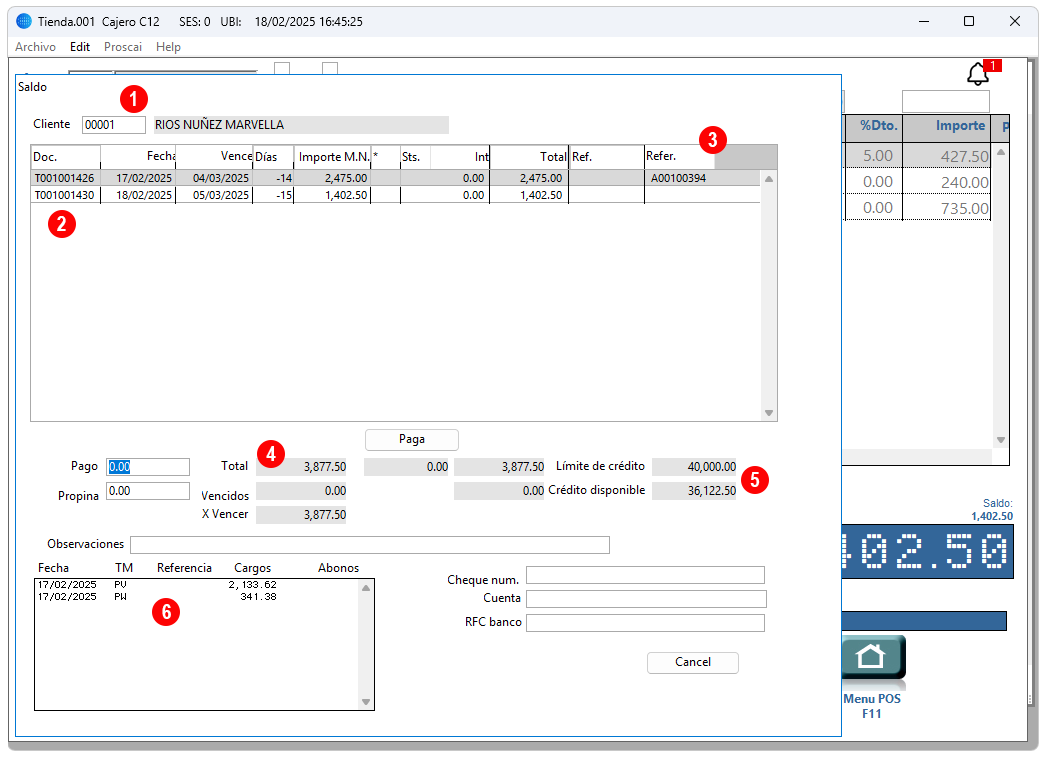Click into the Propina field
The image size is (1048, 761).
tap(148, 491)
